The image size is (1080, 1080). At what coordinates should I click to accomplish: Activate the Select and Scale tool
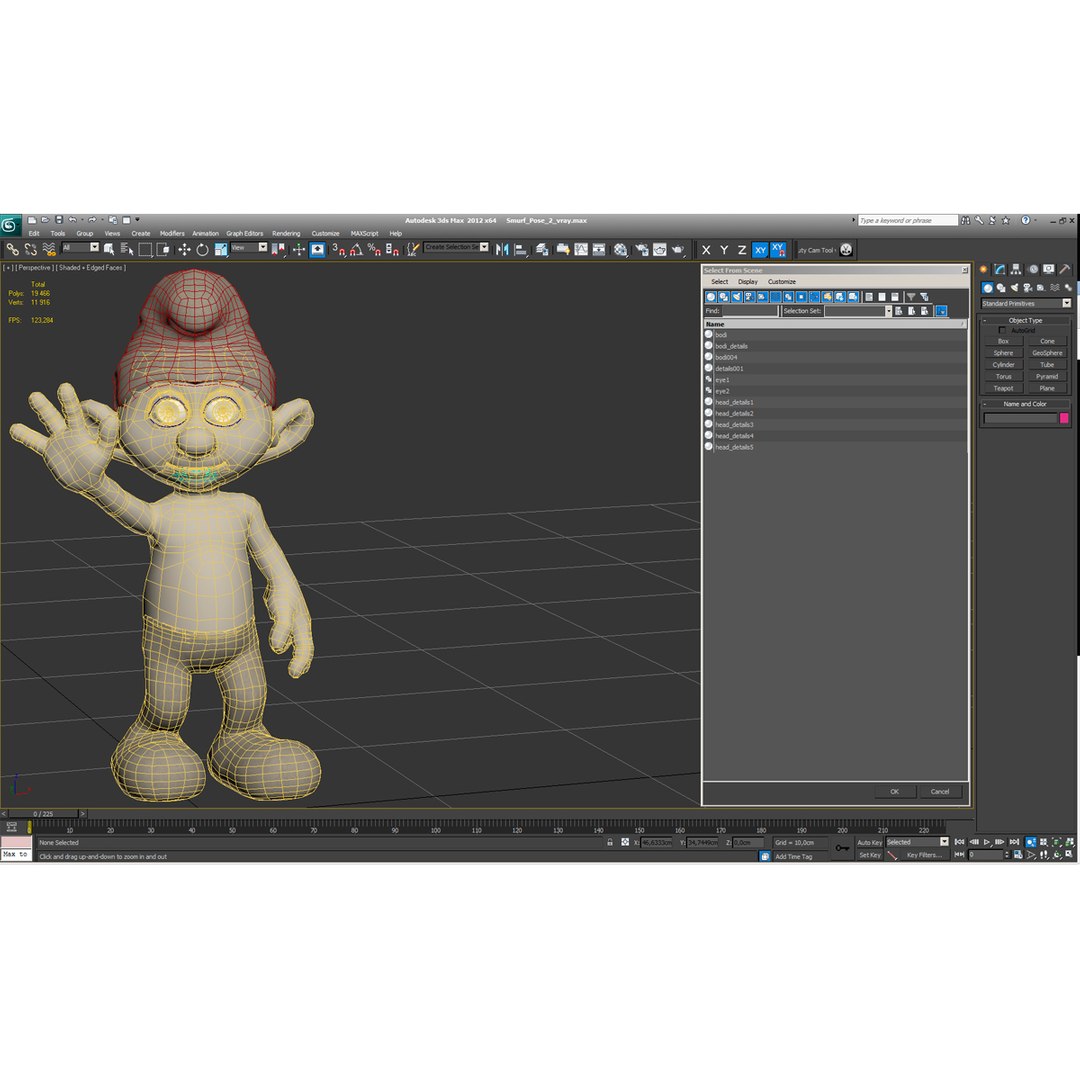pyautogui.click(x=220, y=249)
